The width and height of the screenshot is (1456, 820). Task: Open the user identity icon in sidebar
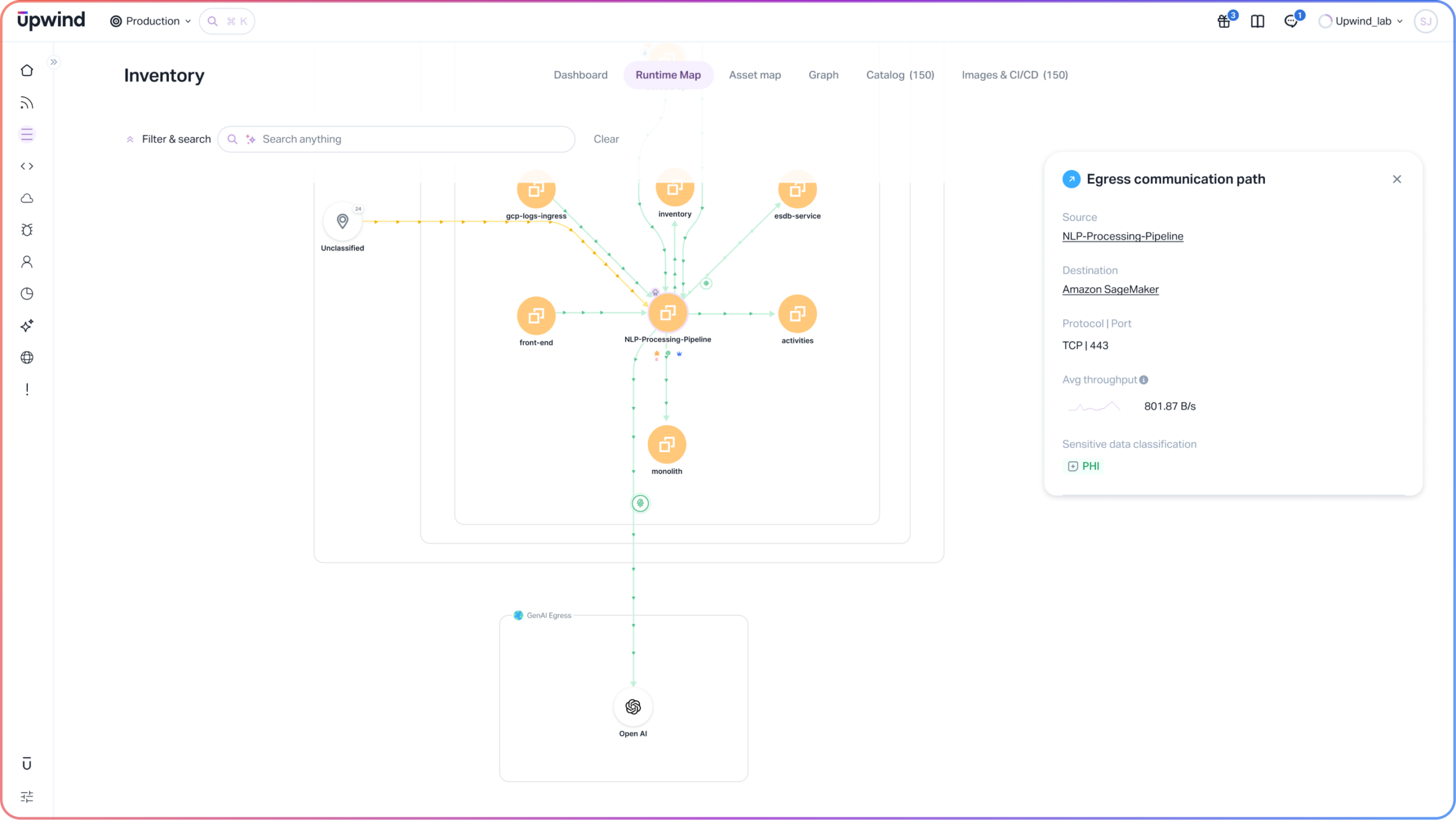(x=27, y=262)
